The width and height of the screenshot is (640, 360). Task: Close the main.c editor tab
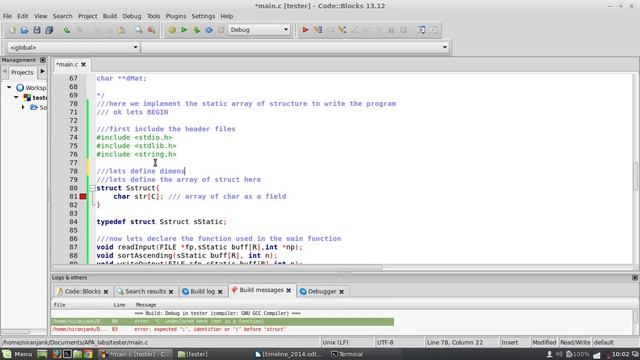pos(83,64)
